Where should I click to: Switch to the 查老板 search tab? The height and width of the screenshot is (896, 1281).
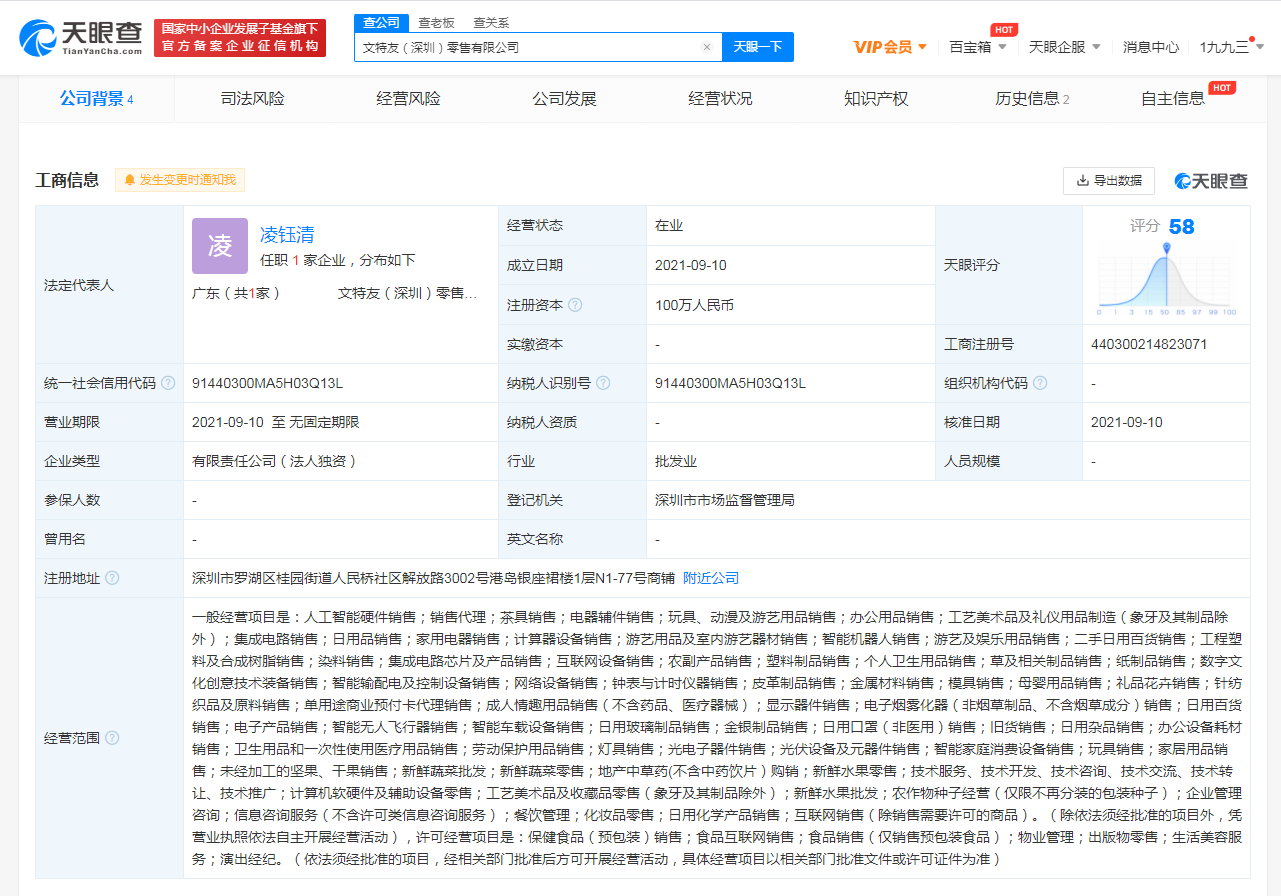[x=436, y=22]
